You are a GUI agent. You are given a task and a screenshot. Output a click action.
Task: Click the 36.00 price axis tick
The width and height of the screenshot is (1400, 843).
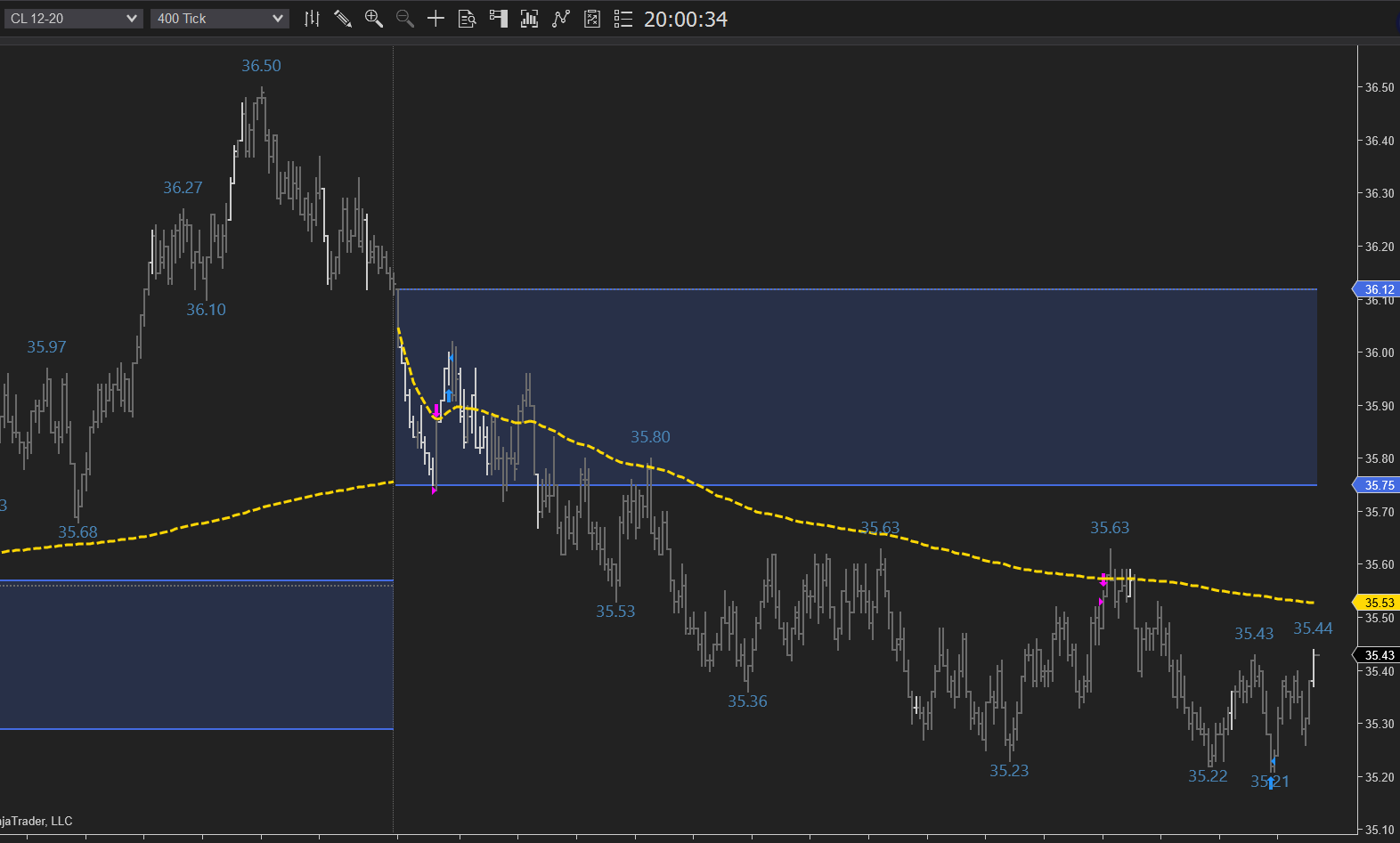point(1380,353)
